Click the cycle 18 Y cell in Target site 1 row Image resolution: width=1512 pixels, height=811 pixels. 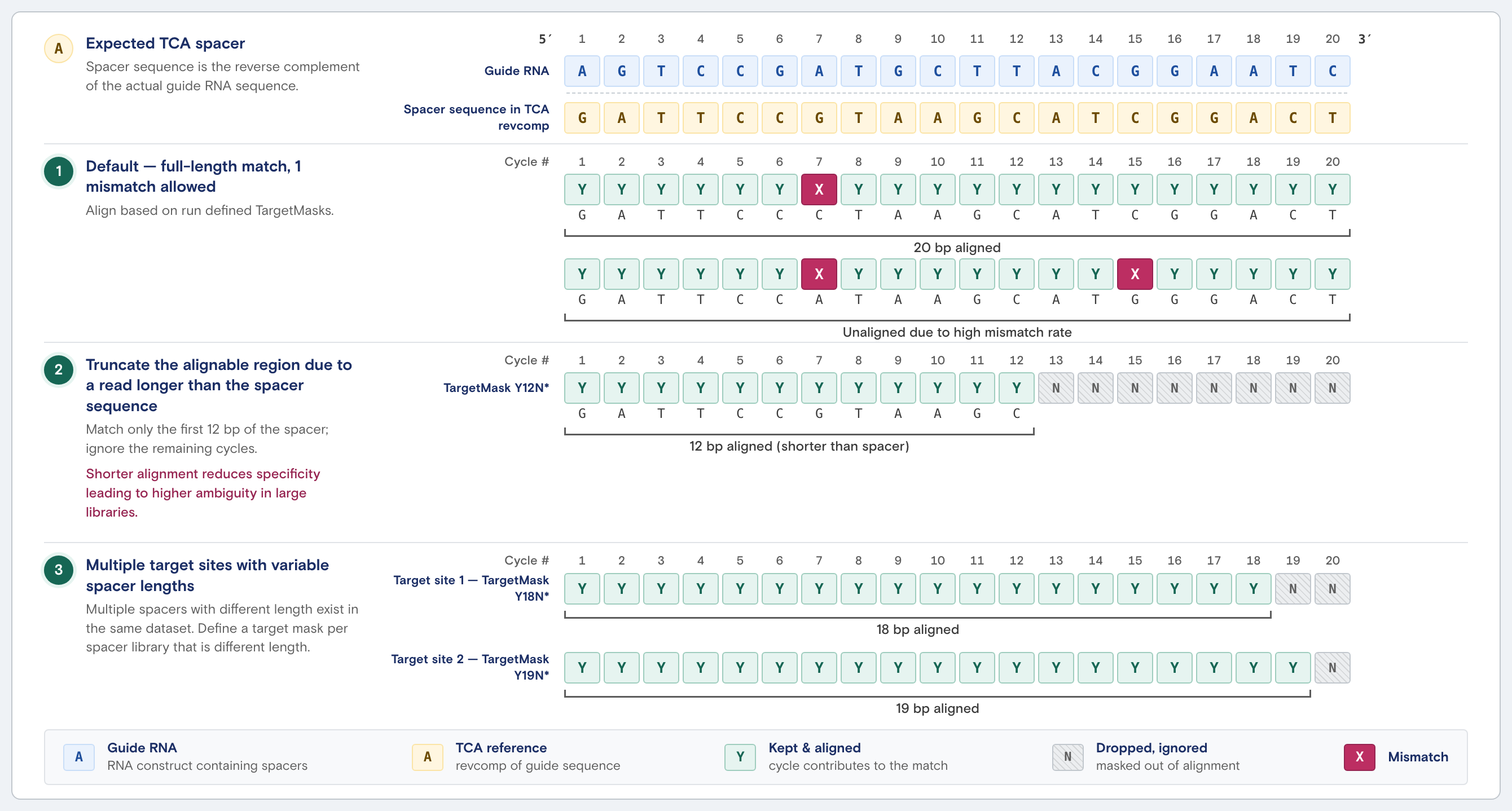[x=1253, y=589]
